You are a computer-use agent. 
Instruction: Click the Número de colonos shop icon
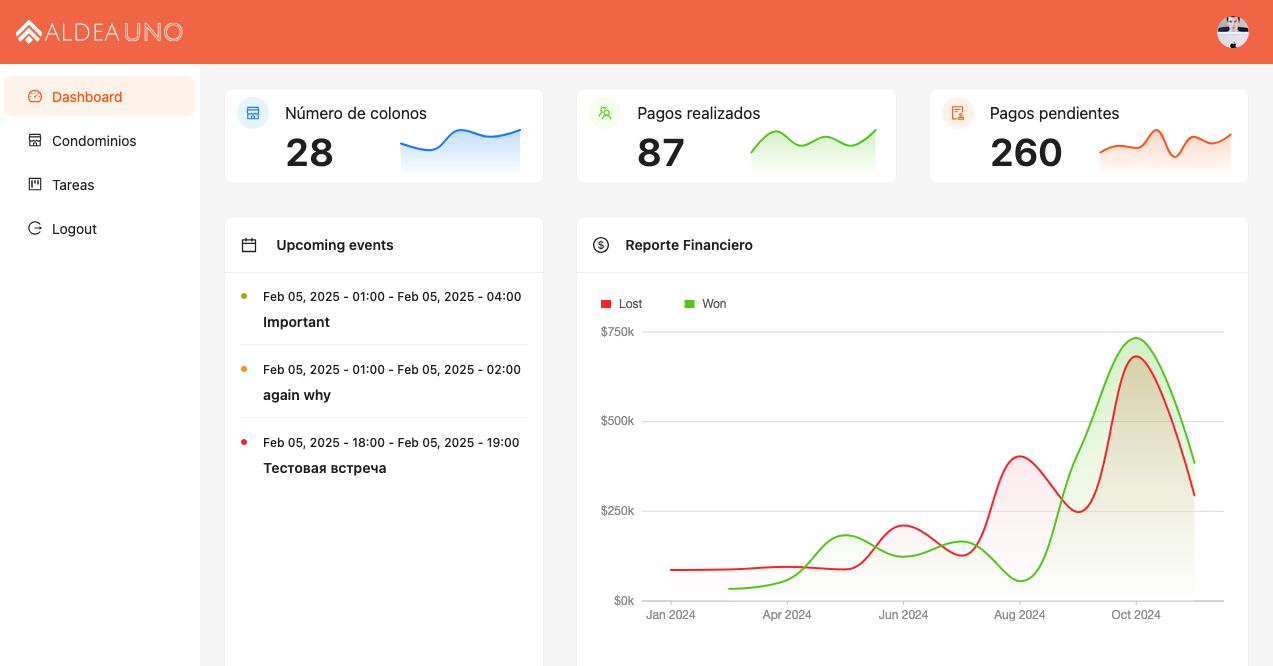253,113
